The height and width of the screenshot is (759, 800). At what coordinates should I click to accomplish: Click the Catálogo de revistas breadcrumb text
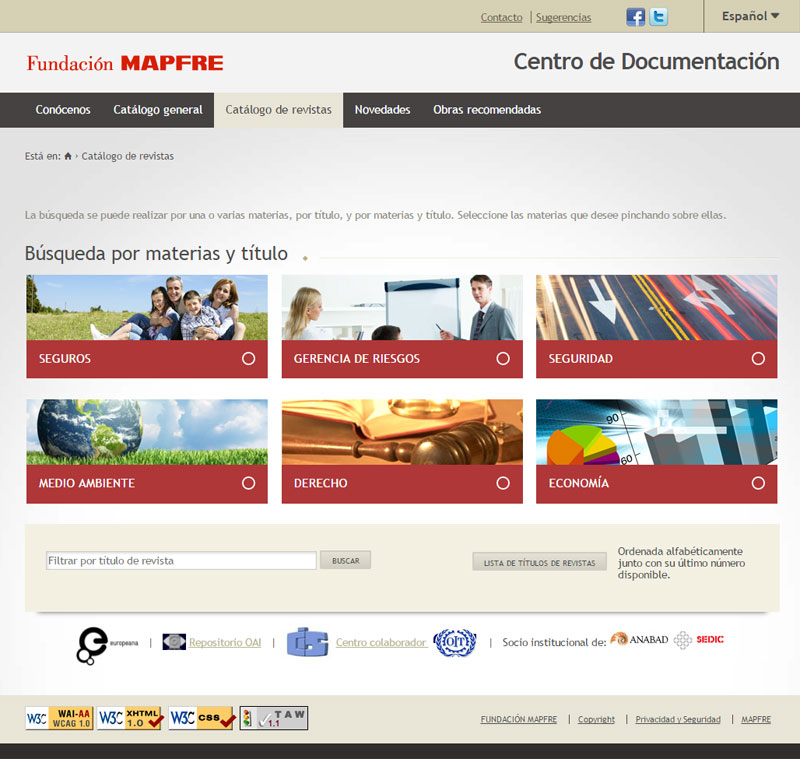point(128,156)
